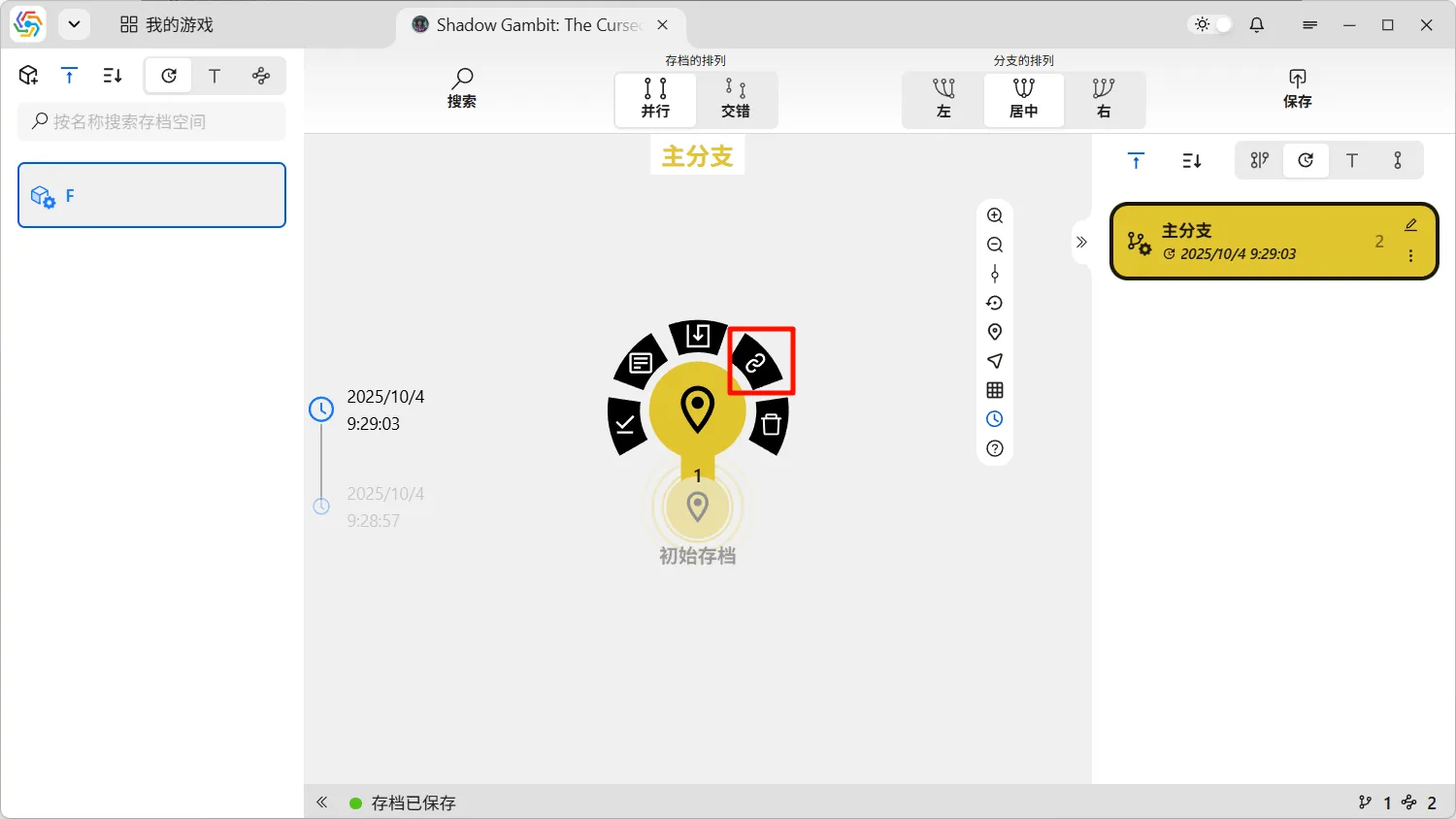Click the notes icon in radial menu

641,363
